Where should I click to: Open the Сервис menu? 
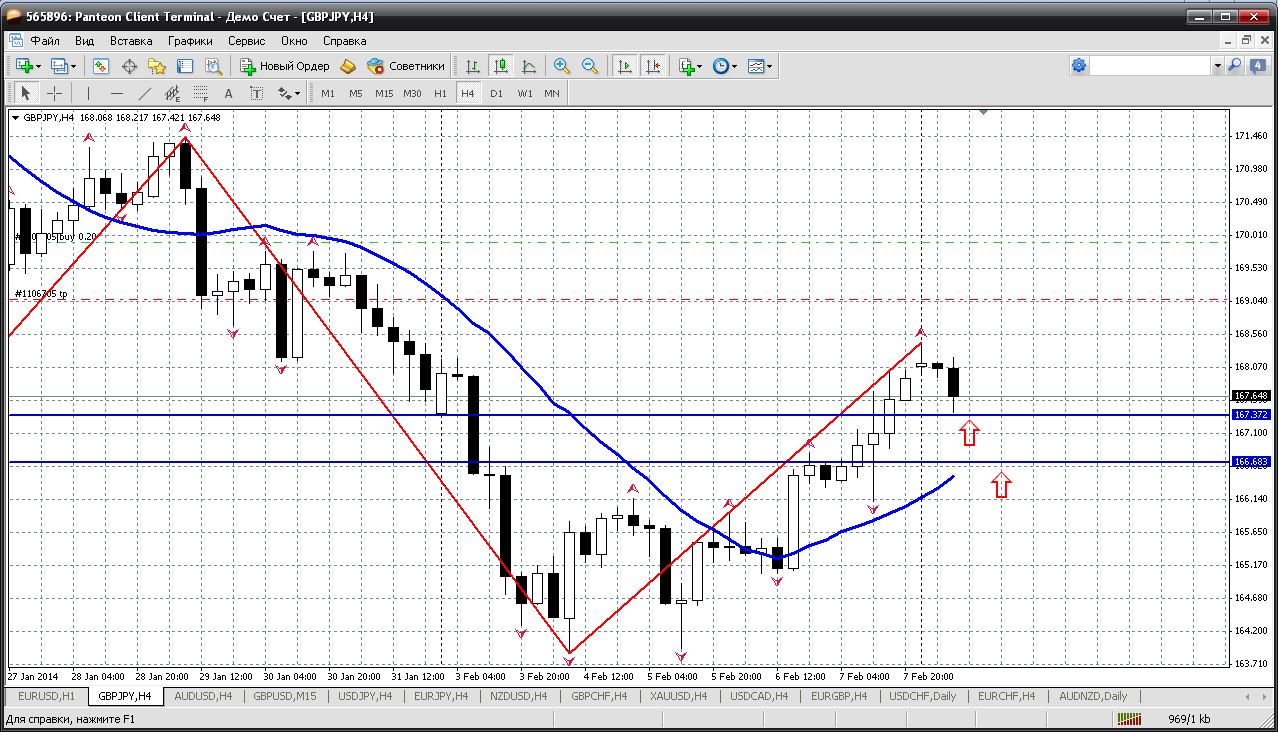246,41
